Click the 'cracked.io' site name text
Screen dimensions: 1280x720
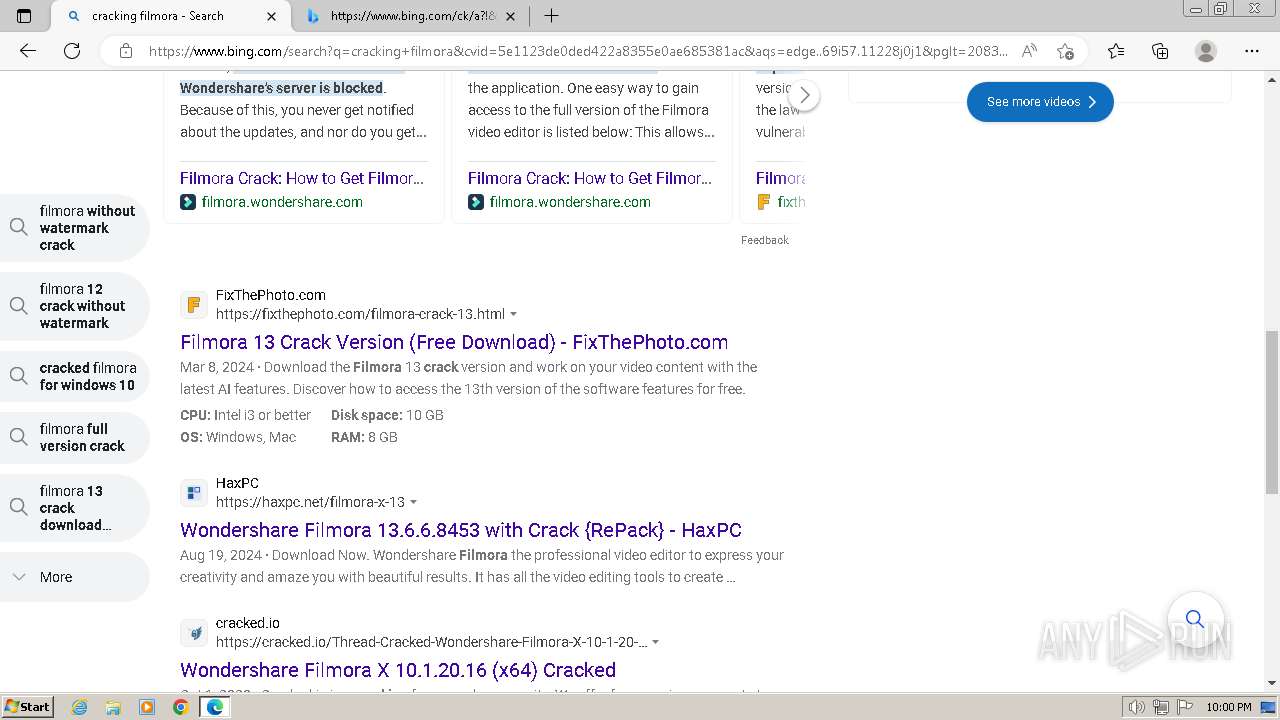[x=248, y=623]
